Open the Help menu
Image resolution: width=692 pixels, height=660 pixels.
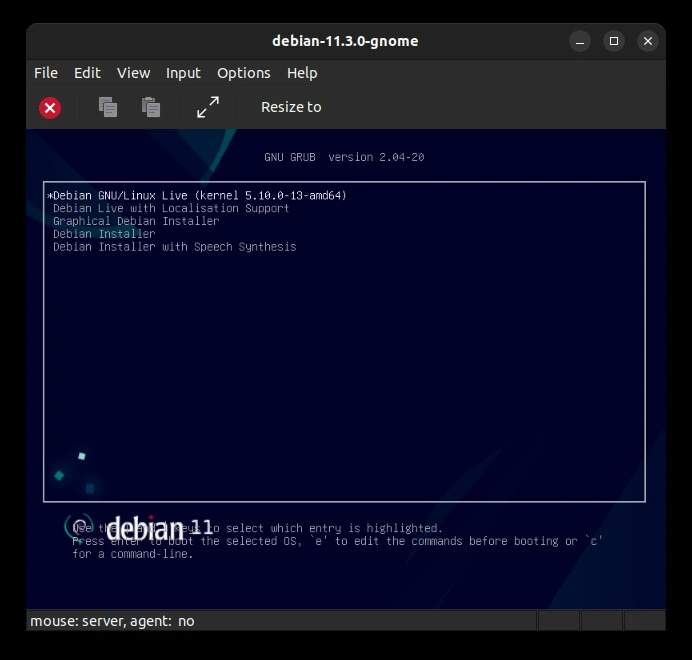pyautogui.click(x=302, y=73)
